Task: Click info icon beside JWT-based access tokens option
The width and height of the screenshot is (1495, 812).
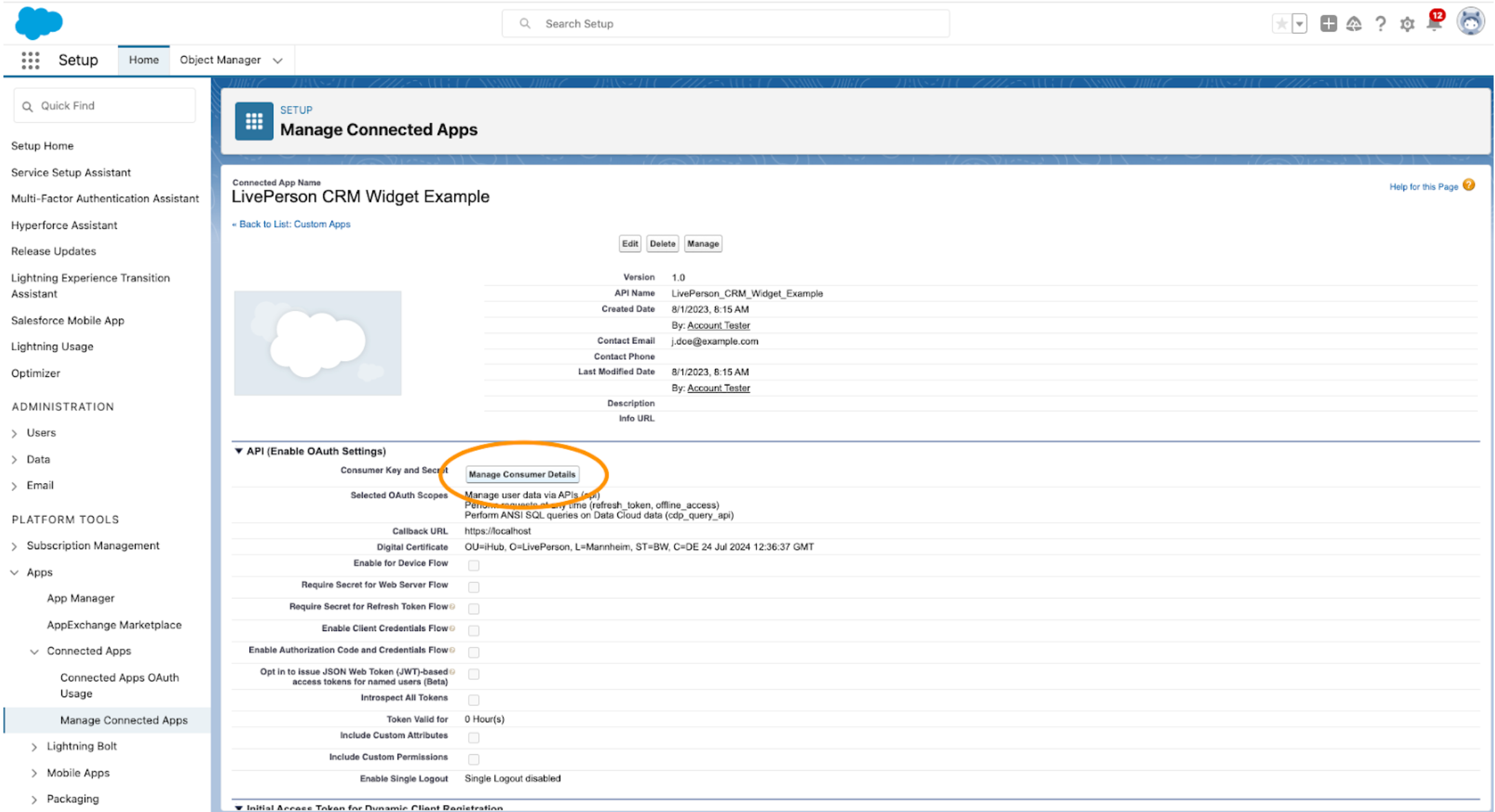Action: click(452, 672)
